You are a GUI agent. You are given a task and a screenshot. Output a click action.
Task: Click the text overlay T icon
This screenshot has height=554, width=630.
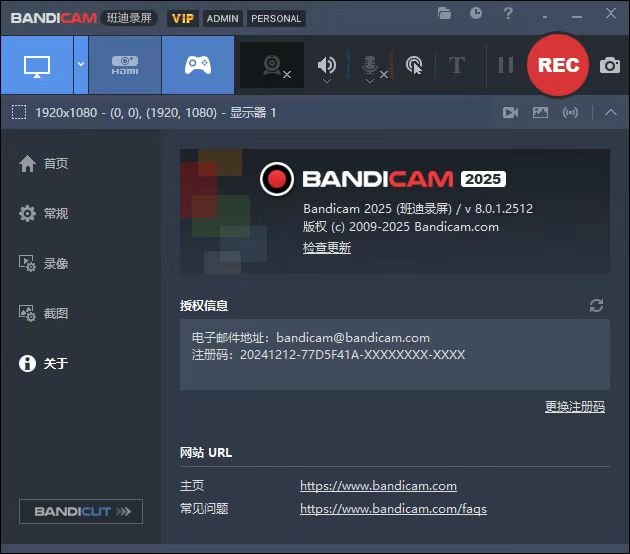pos(457,66)
